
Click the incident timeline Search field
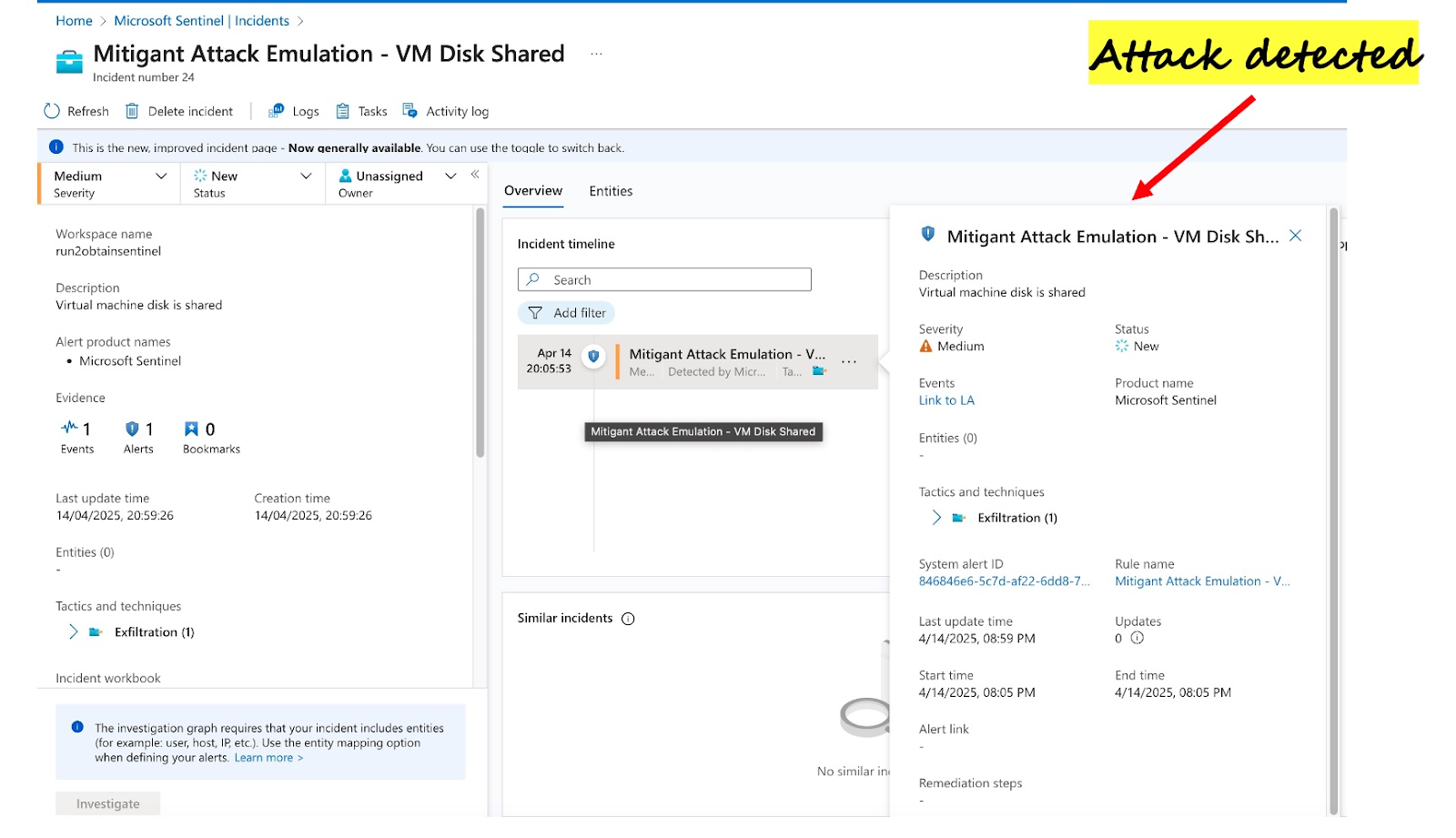click(x=664, y=279)
